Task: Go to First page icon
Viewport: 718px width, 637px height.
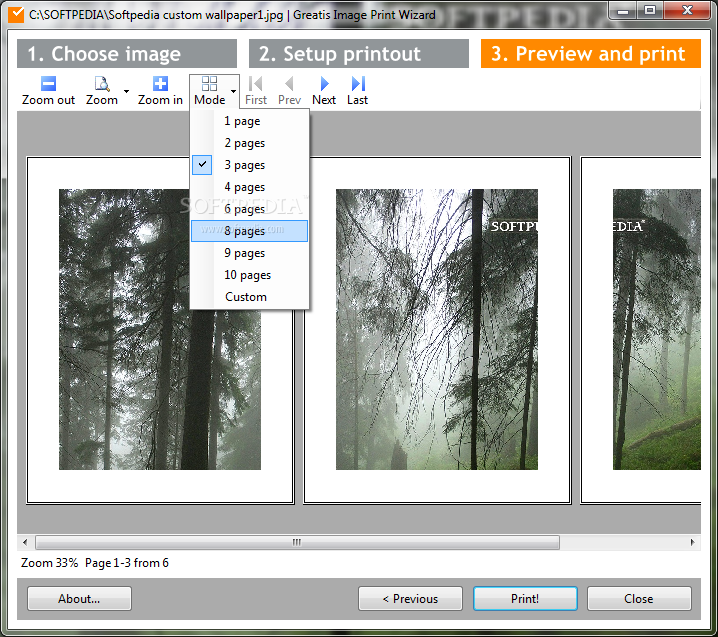Action: coord(256,84)
